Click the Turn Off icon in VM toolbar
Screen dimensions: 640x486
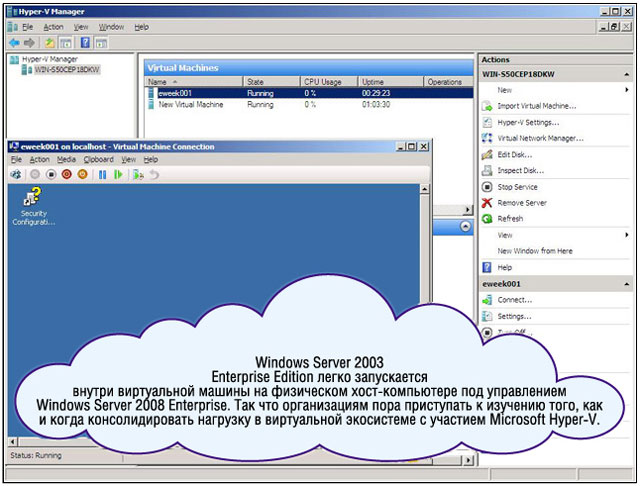click(x=51, y=175)
